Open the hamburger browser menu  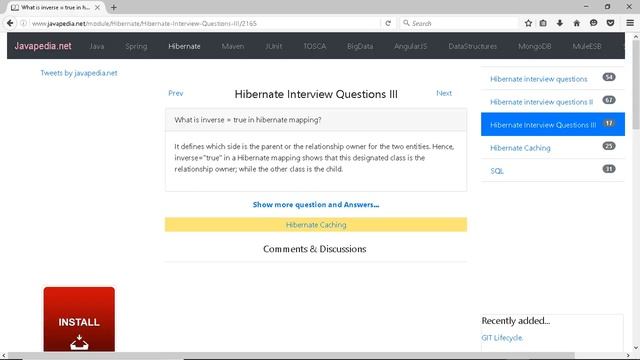[x=630, y=23]
